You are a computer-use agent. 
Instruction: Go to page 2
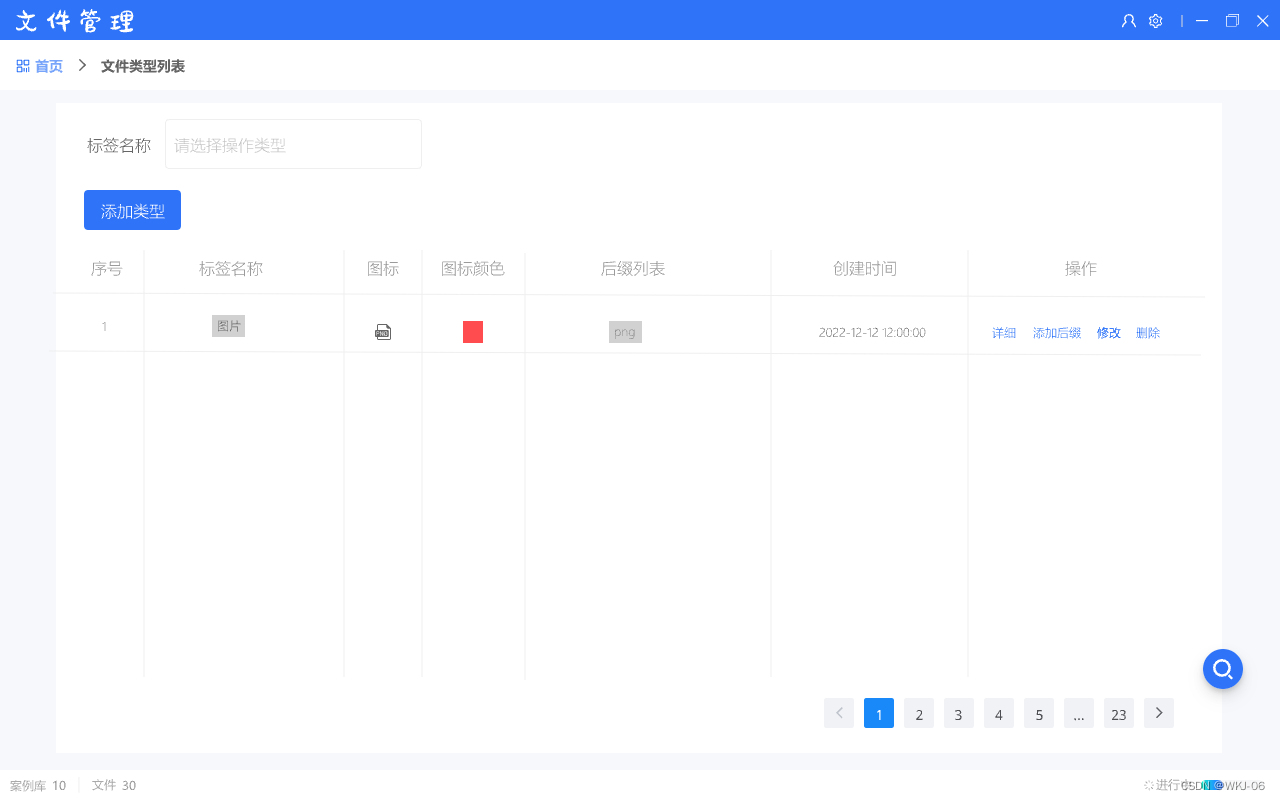919,713
